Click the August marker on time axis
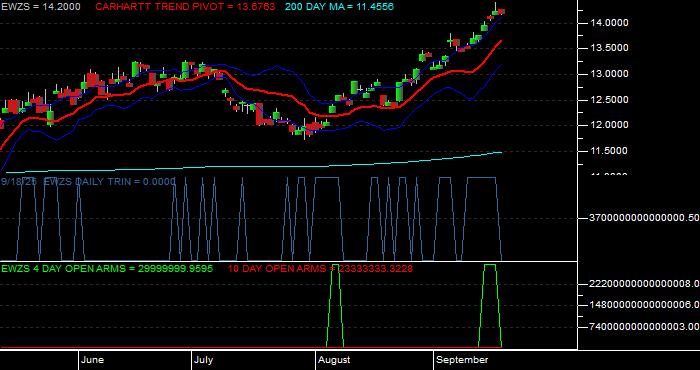The width and height of the screenshot is (700, 370). pyautogui.click(x=334, y=360)
